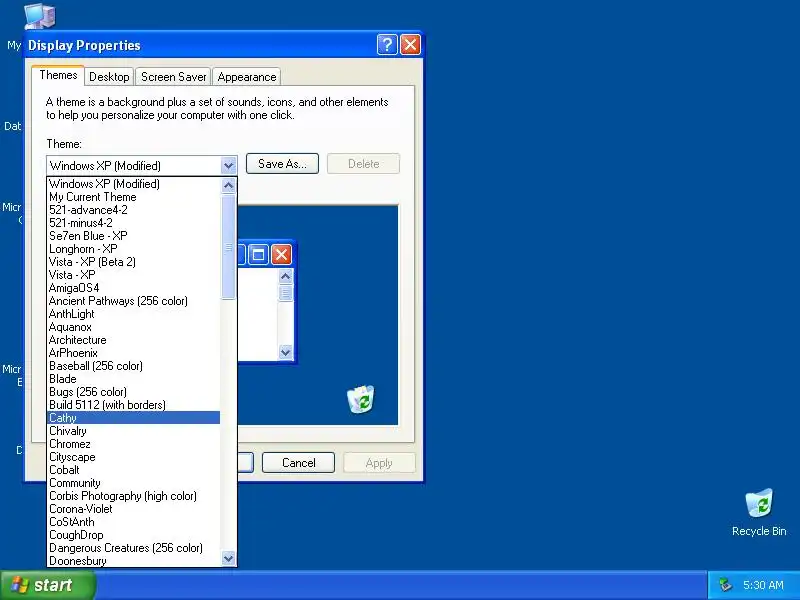Pick the 521-advance4-2 theme
The height and width of the screenshot is (600, 800).
click(134, 210)
